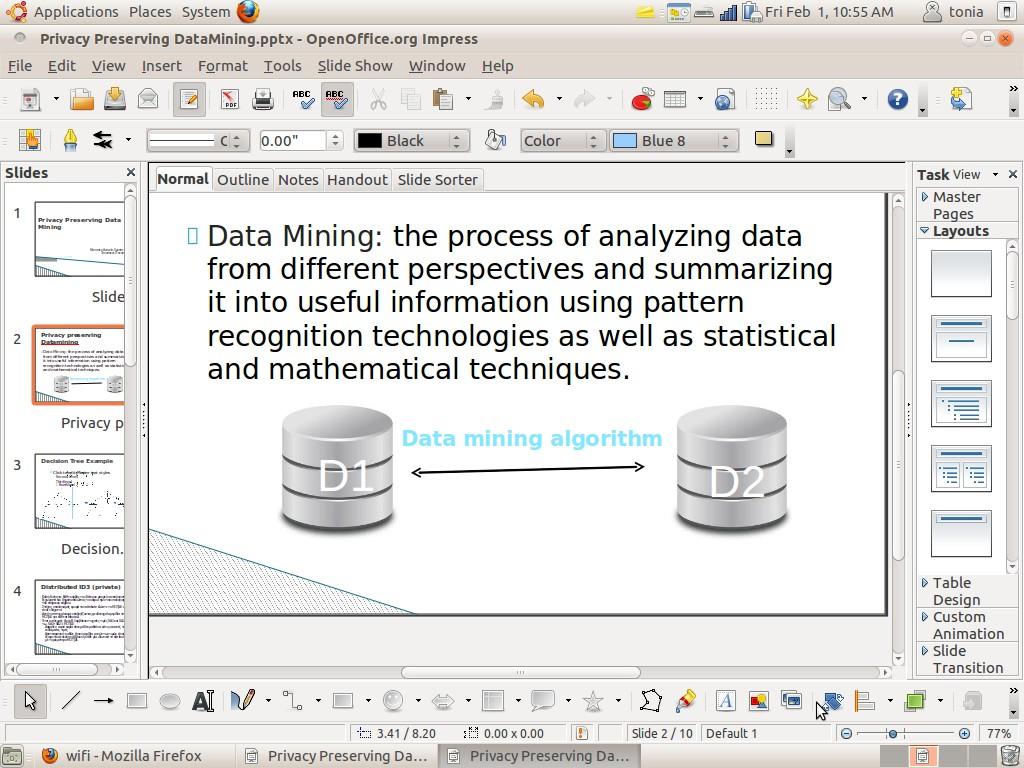Viewport: 1024px width, 768px height.
Task: Toggle Edit File mode
Action: click(x=189, y=99)
